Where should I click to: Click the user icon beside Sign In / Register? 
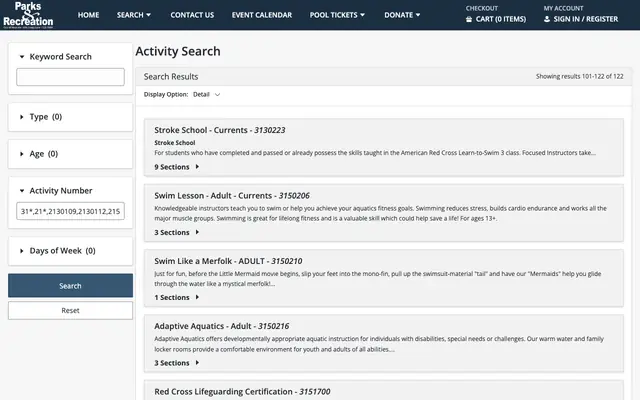click(547, 19)
